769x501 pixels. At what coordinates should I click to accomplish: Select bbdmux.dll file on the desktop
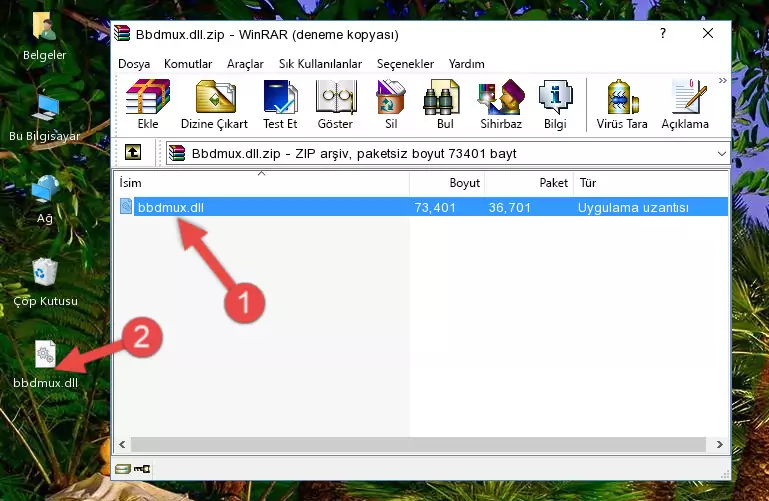[x=45, y=365]
